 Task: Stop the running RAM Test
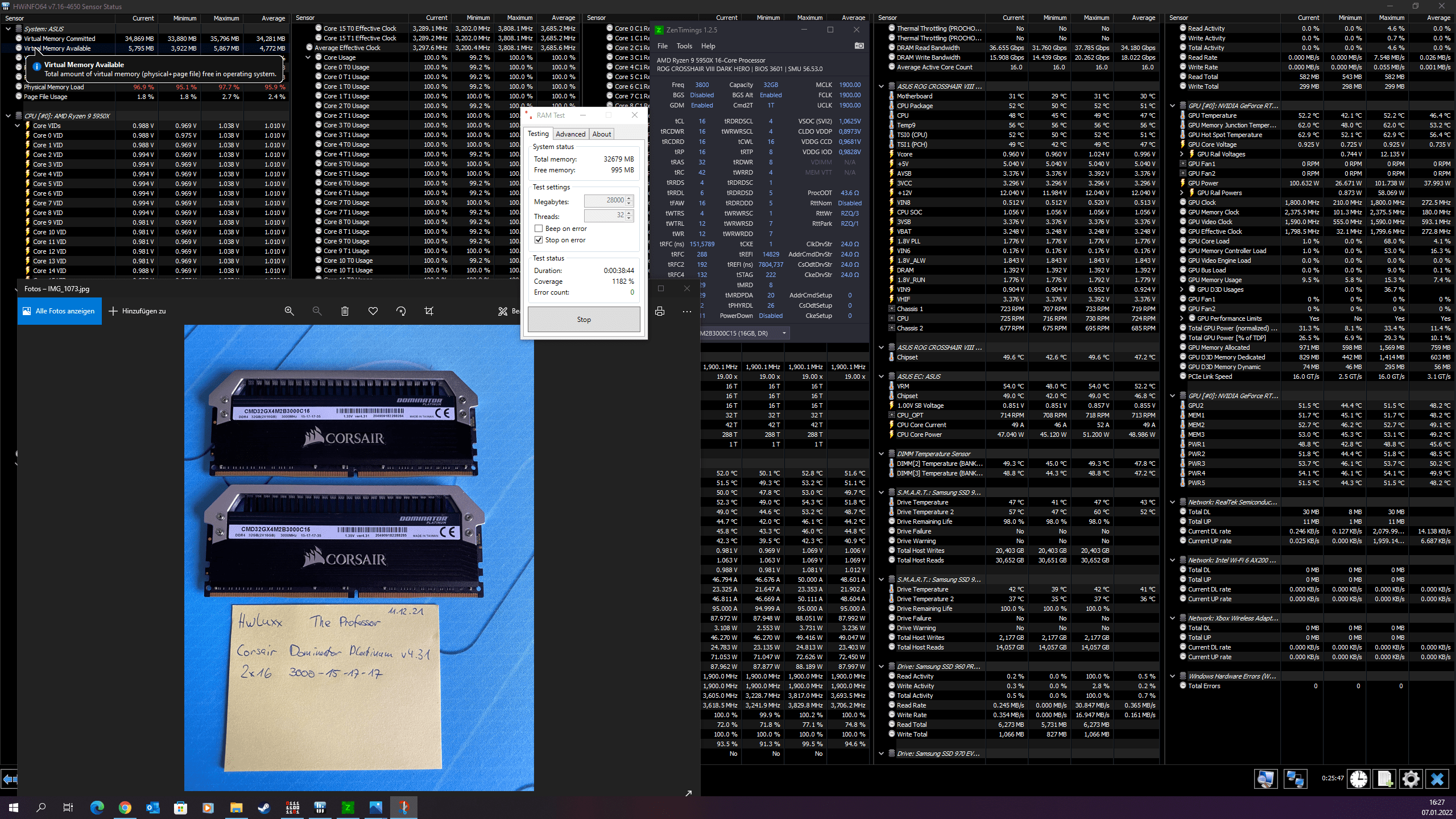tap(584, 320)
